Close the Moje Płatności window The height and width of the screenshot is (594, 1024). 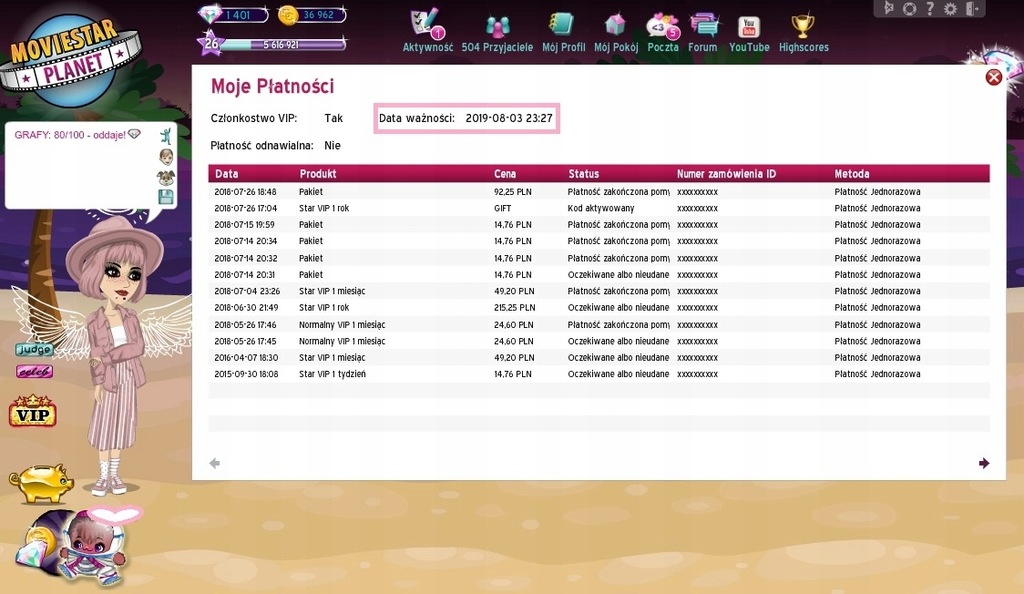993,77
